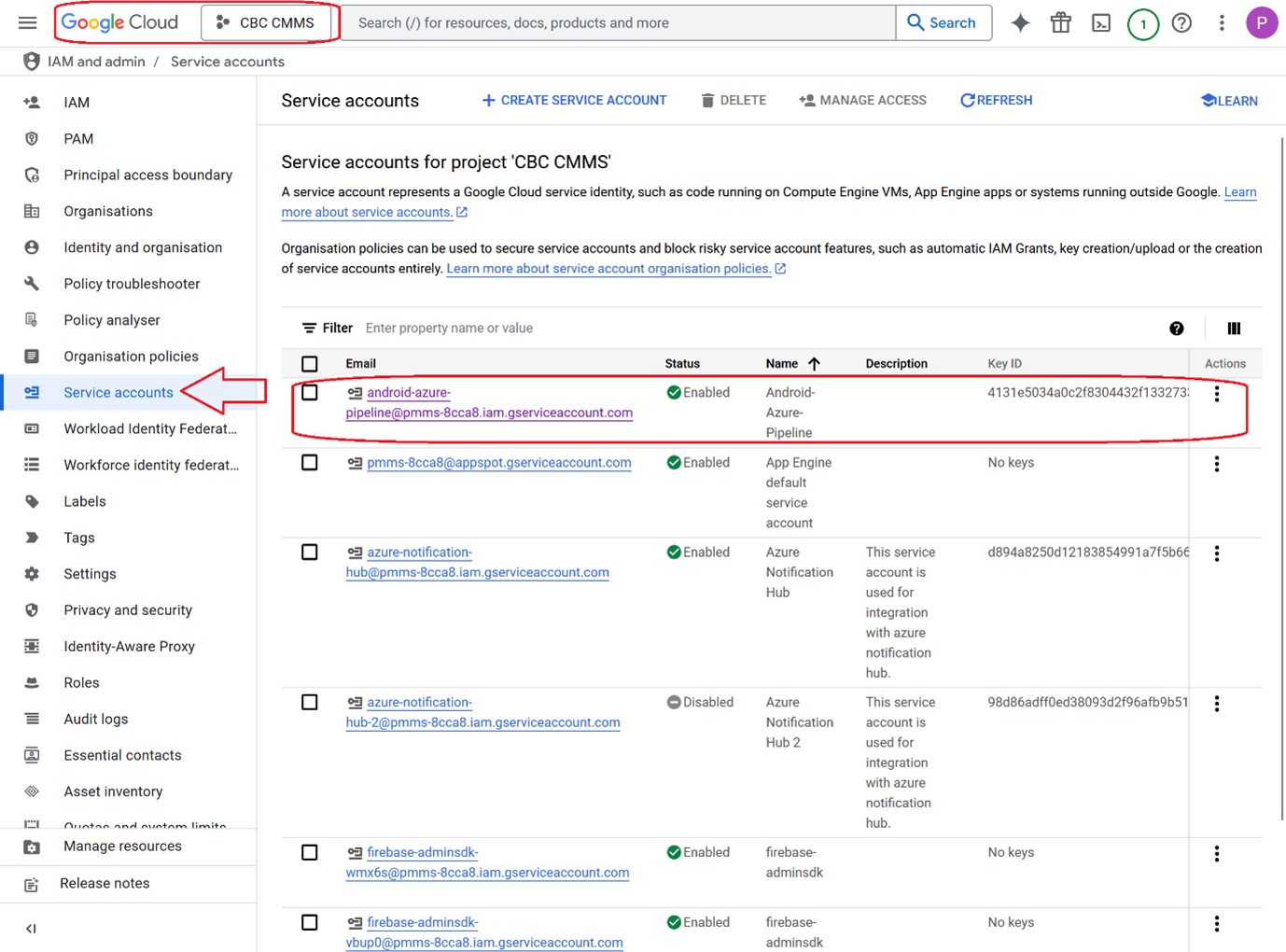Go to Audit logs in sidebar
The height and width of the screenshot is (952, 1286).
95,720
